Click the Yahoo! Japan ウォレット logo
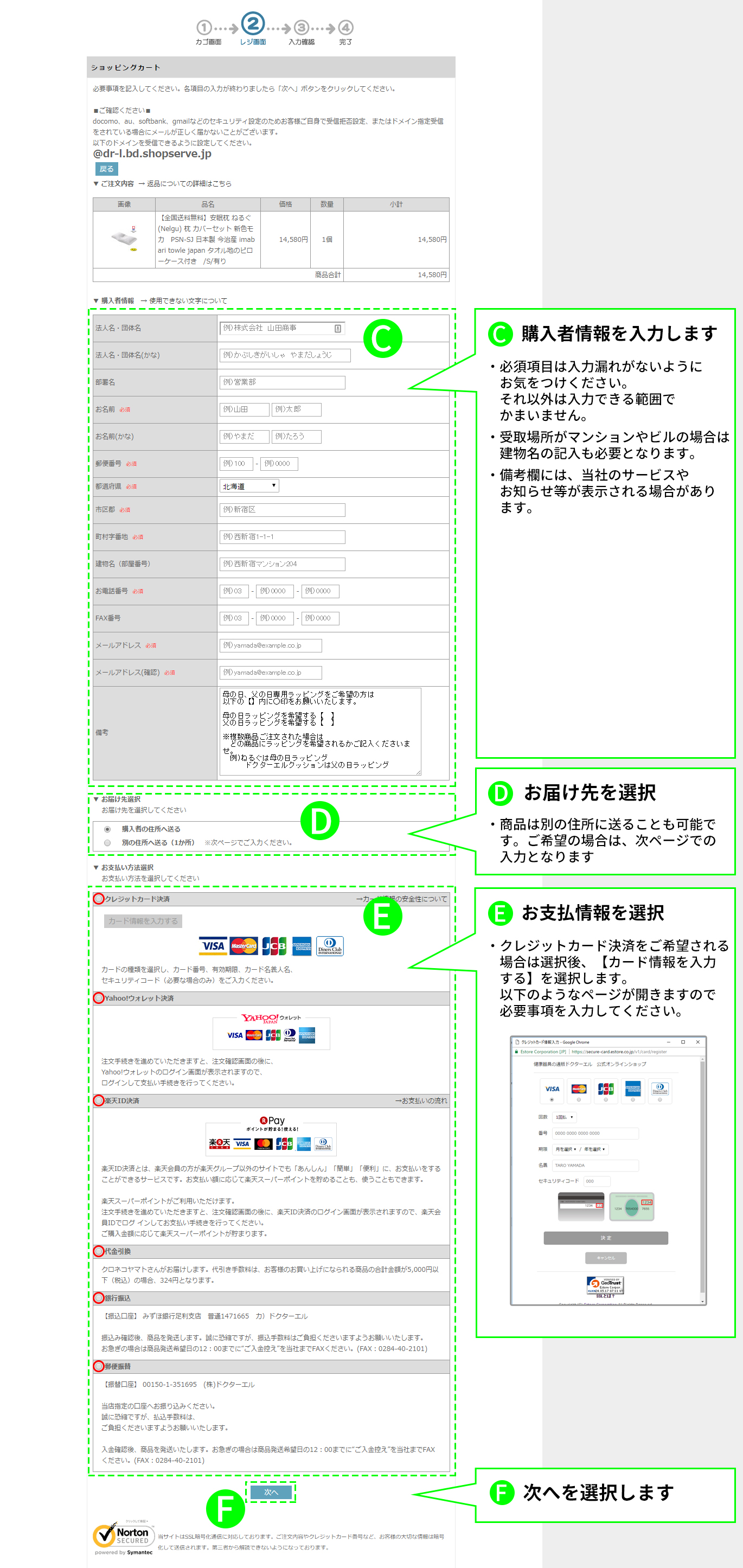The image size is (743, 1568). coord(271,1019)
